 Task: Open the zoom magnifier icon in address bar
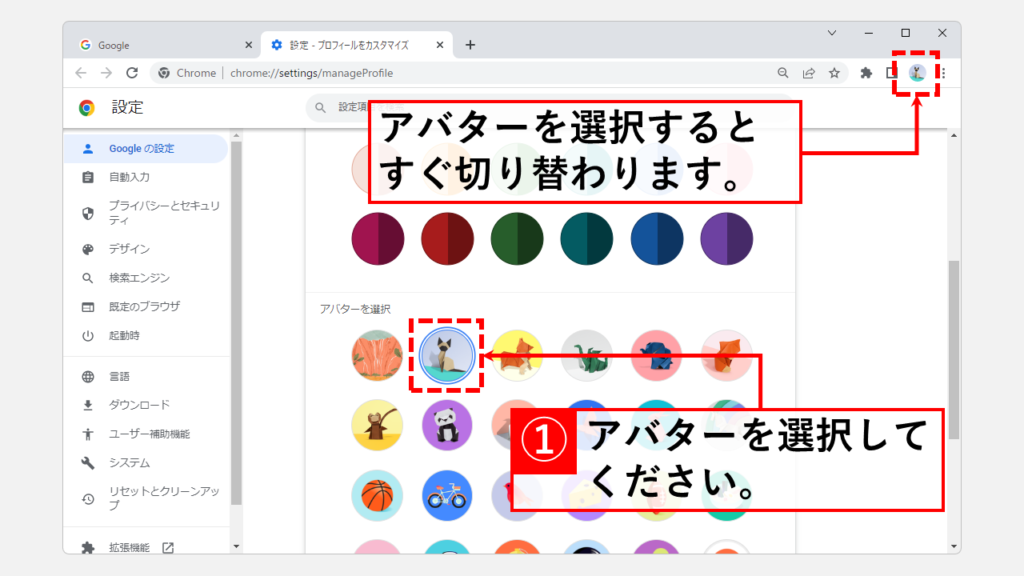782,73
